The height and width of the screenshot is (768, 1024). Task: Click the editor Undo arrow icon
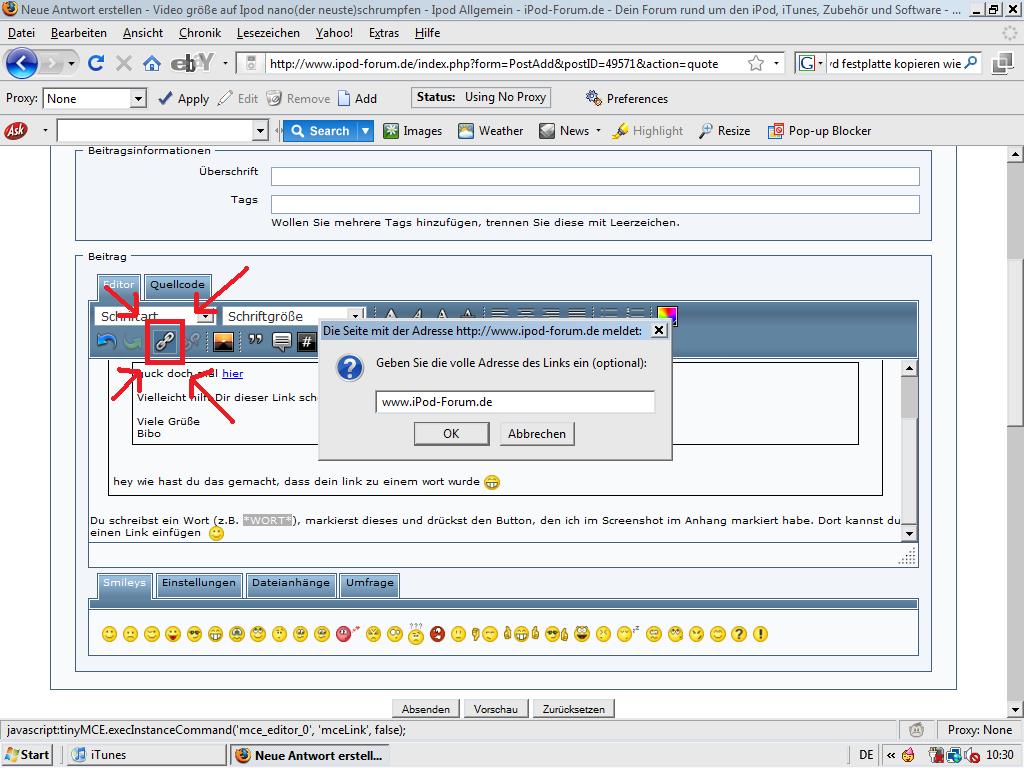(106, 341)
